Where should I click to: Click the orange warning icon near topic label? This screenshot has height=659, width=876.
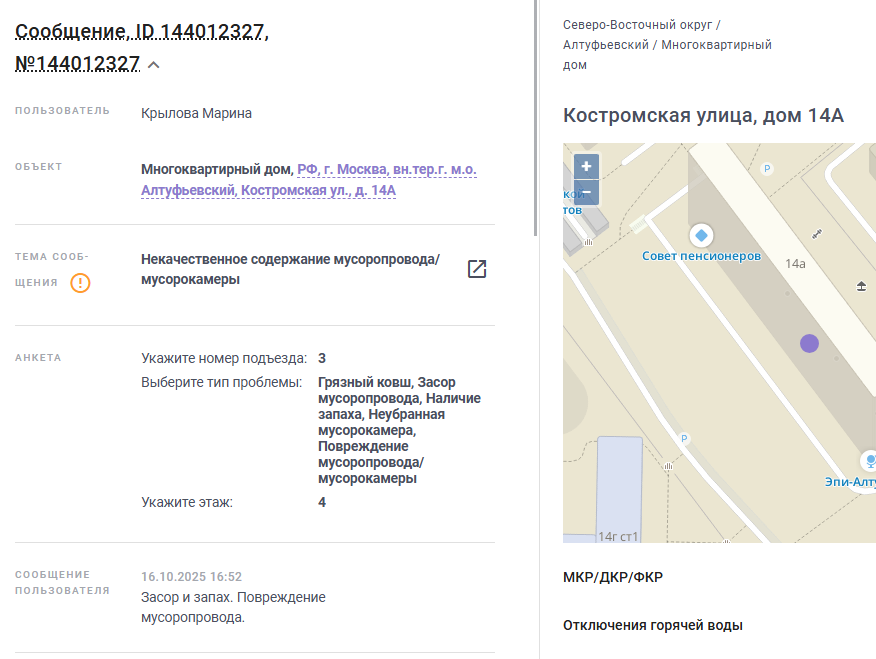click(x=80, y=283)
